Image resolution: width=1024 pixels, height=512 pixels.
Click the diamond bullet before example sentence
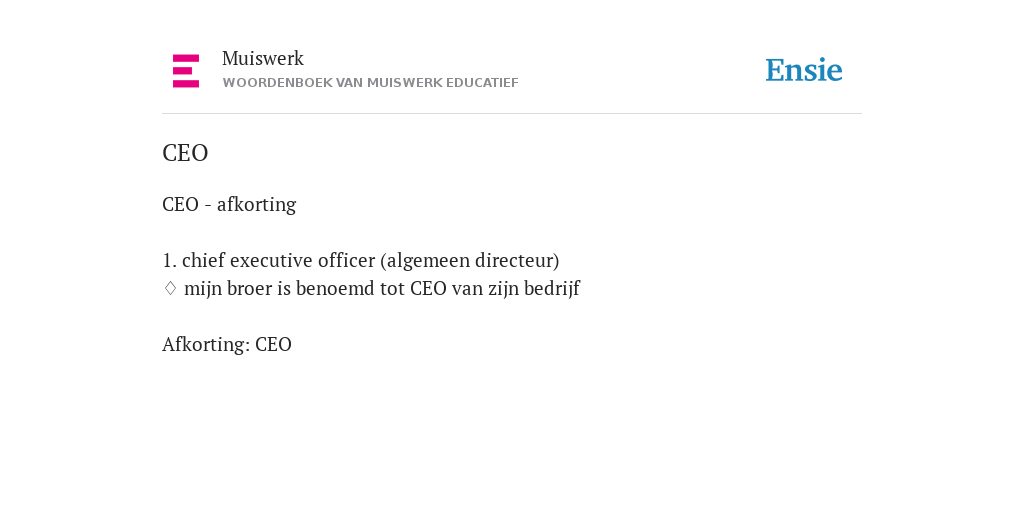click(170, 289)
